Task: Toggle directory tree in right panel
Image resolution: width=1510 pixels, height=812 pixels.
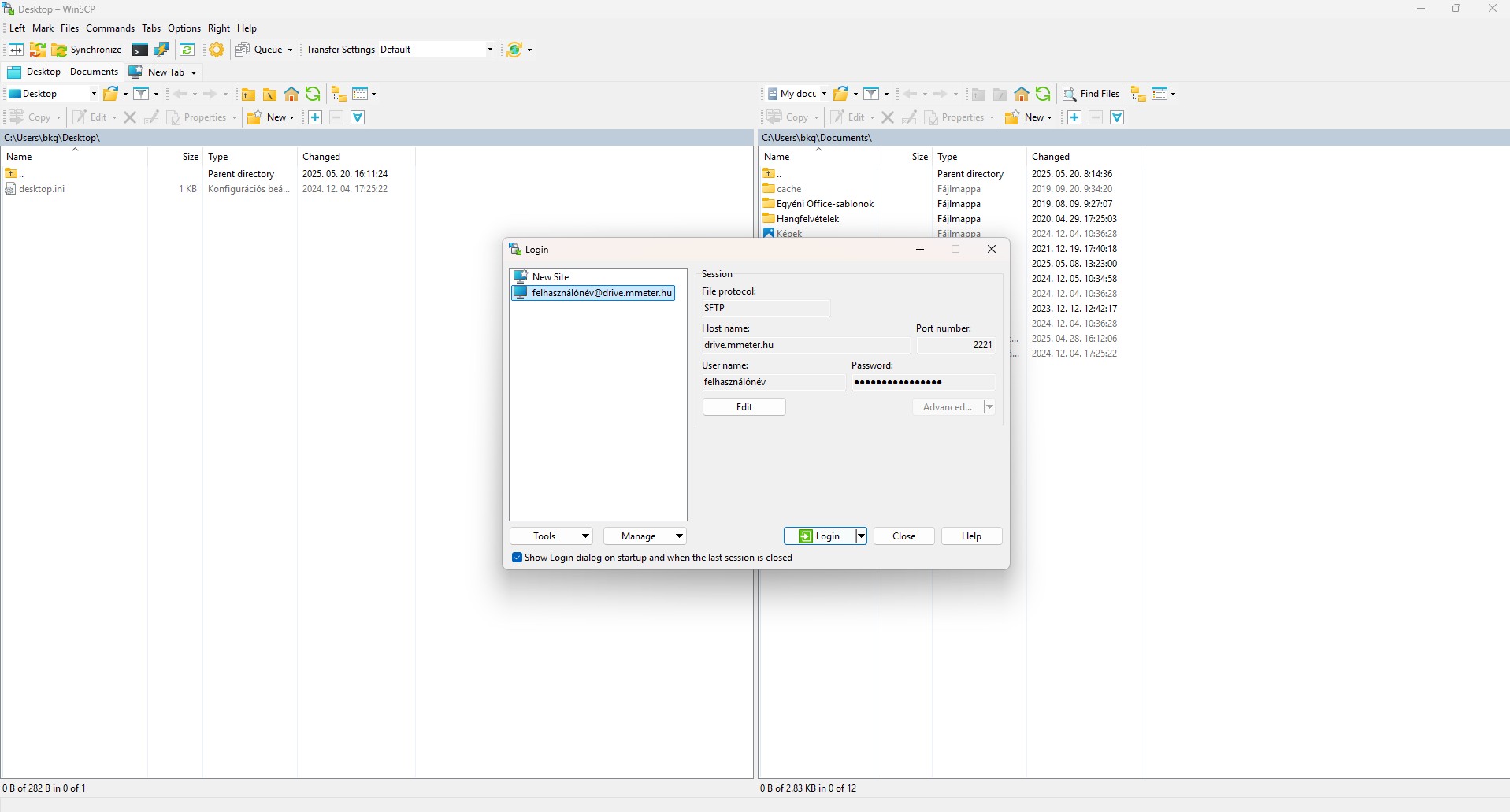Action: click(1138, 95)
